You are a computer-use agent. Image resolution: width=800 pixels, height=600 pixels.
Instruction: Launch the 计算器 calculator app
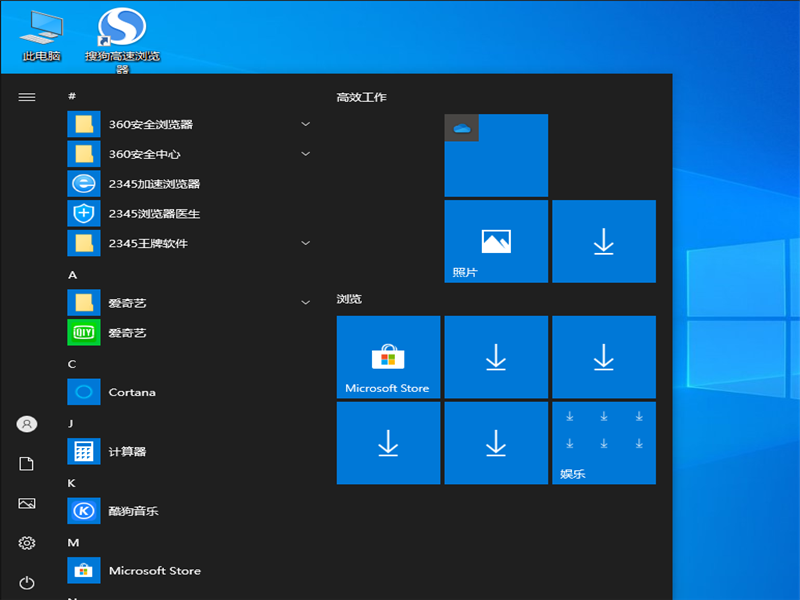pyautogui.click(x=132, y=452)
